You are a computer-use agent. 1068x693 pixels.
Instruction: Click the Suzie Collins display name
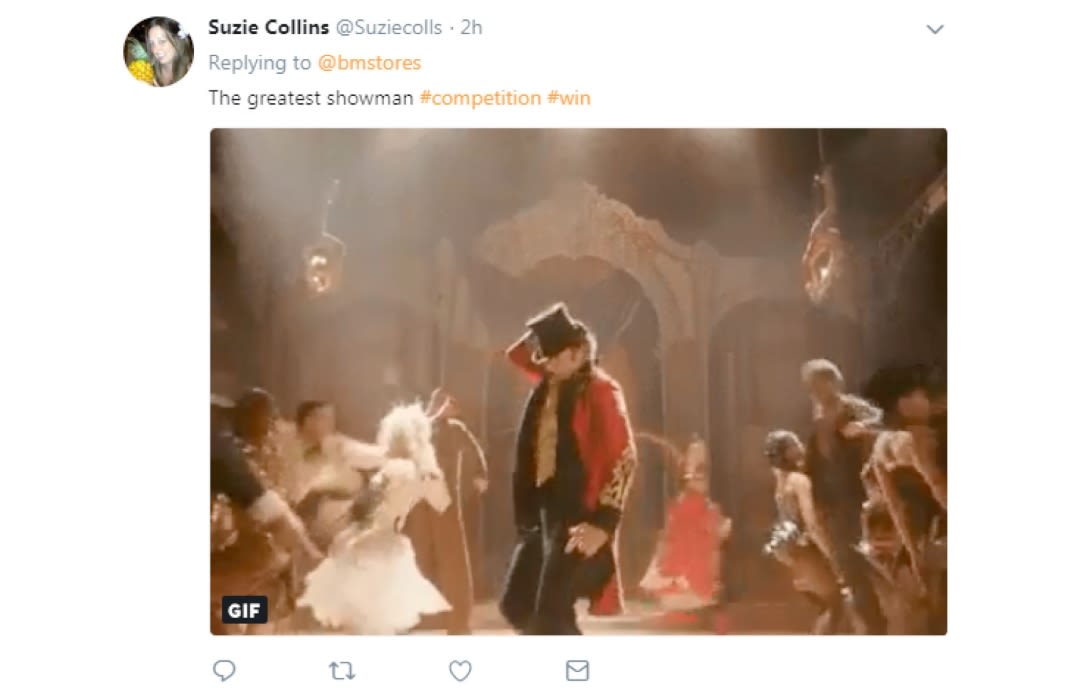268,28
